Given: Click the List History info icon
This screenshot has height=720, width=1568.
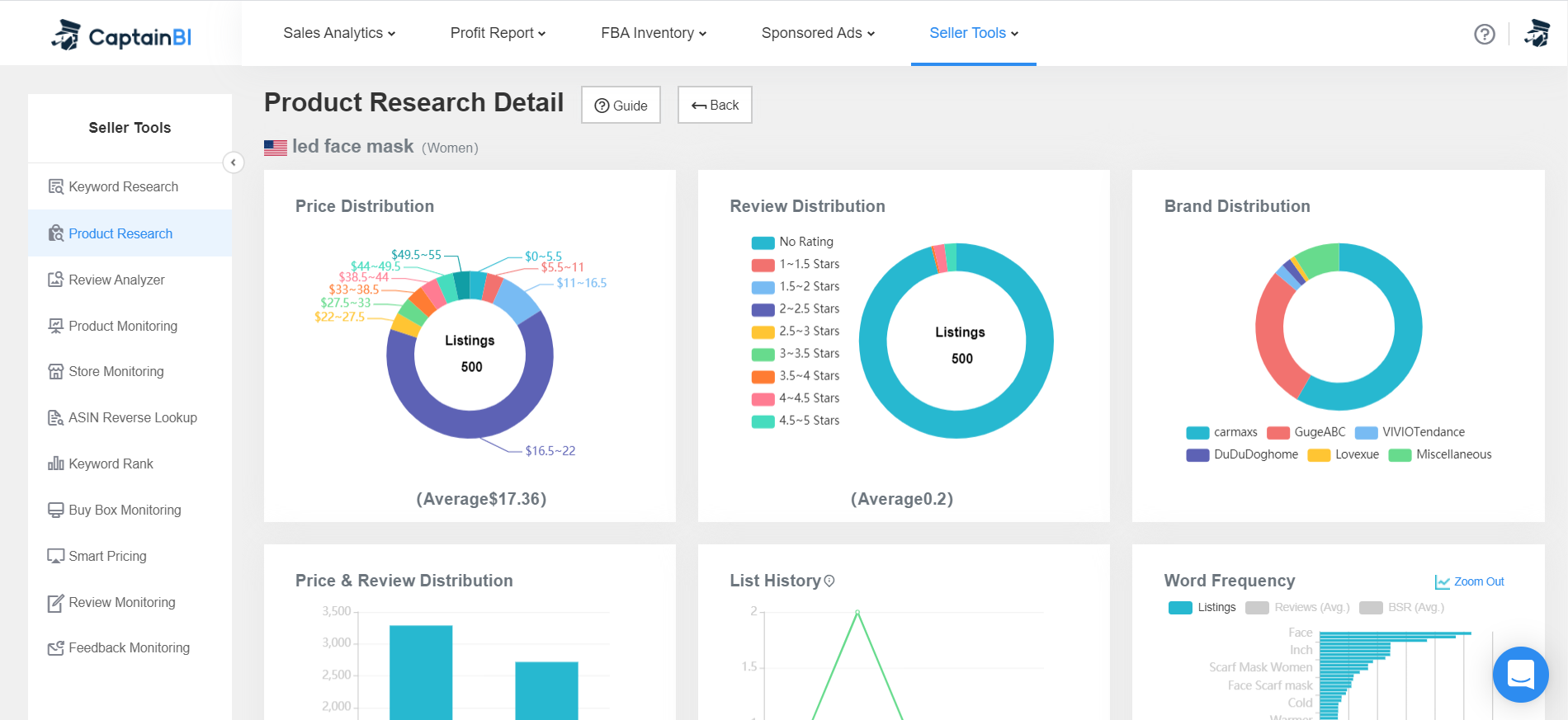Looking at the screenshot, I should click(x=829, y=581).
